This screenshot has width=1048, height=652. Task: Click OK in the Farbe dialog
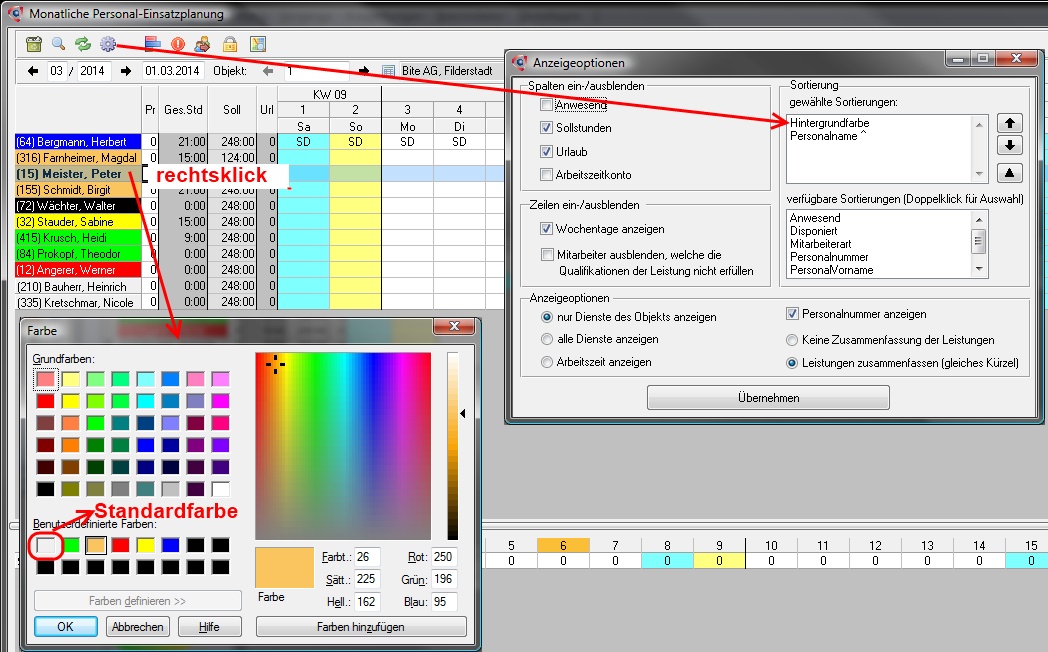click(66, 627)
